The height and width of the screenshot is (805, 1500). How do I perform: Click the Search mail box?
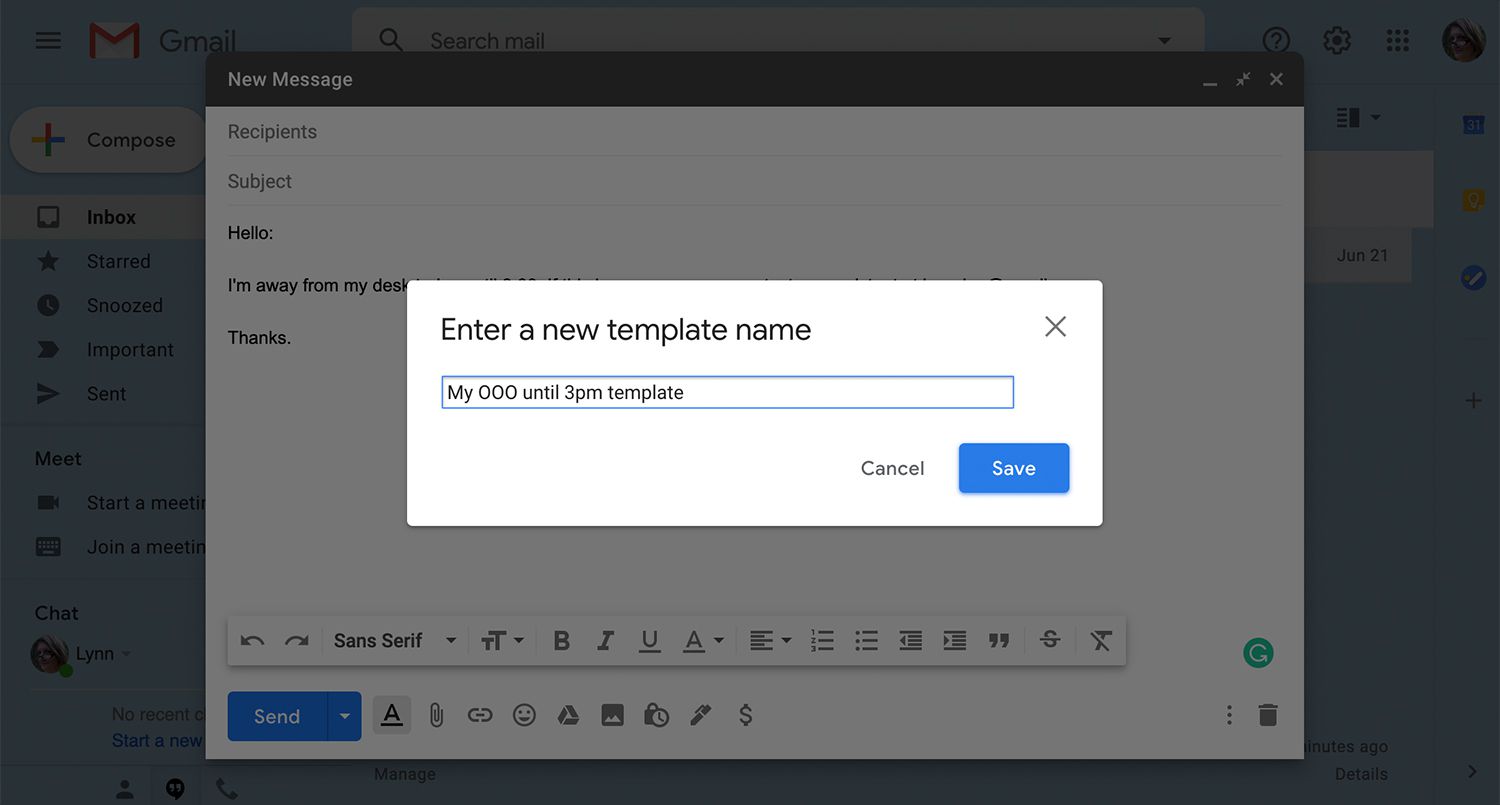780,41
